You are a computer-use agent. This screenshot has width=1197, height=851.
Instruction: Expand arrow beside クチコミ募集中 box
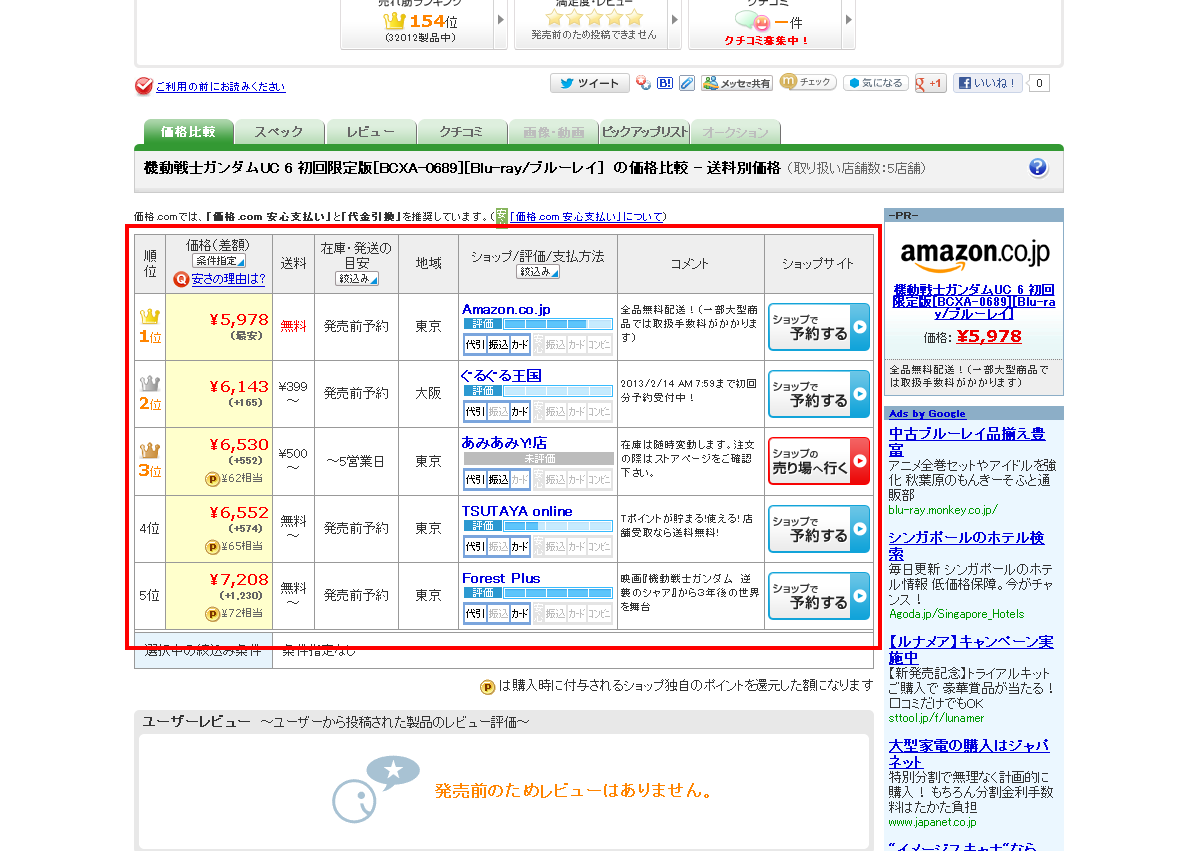[849, 21]
